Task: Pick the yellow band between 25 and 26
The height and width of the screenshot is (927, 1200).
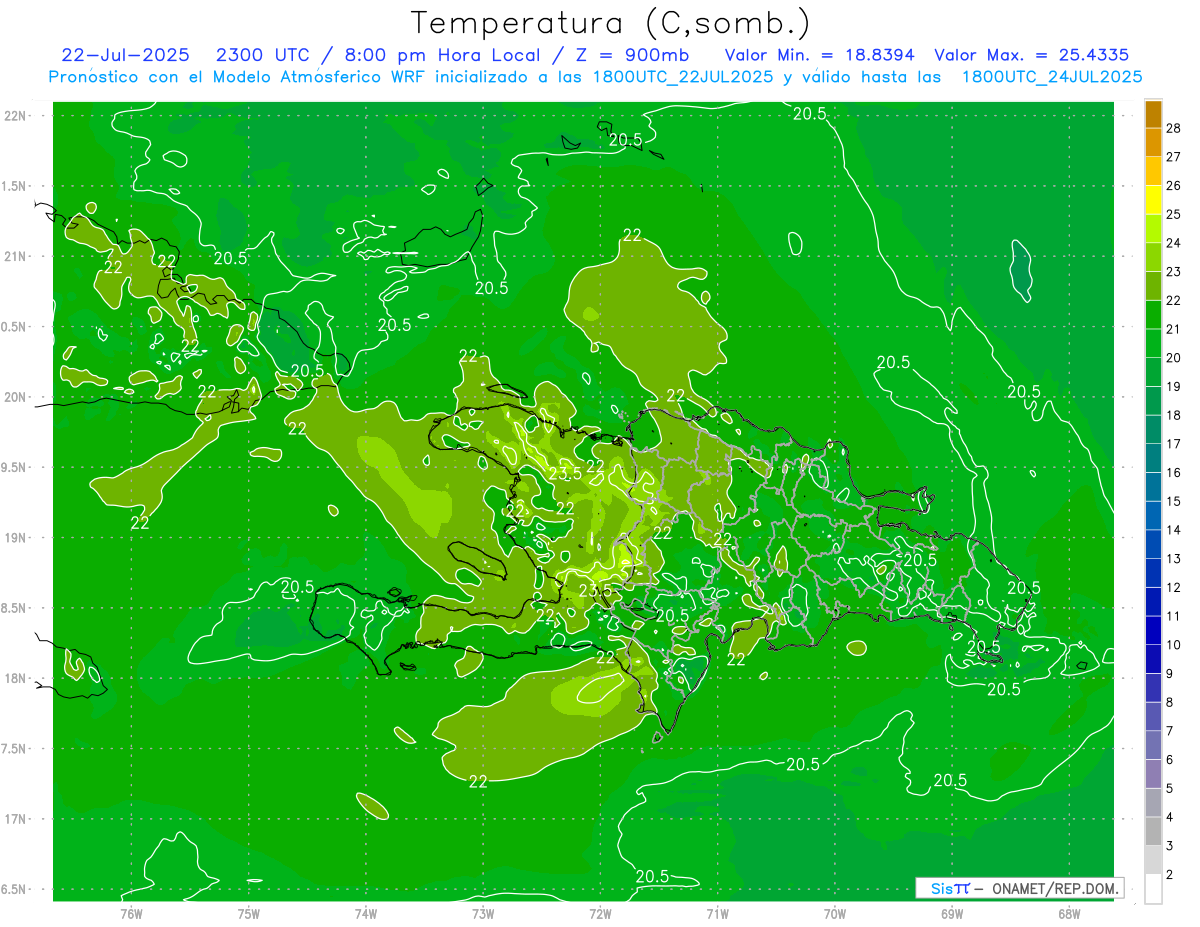Action: pos(1153,199)
